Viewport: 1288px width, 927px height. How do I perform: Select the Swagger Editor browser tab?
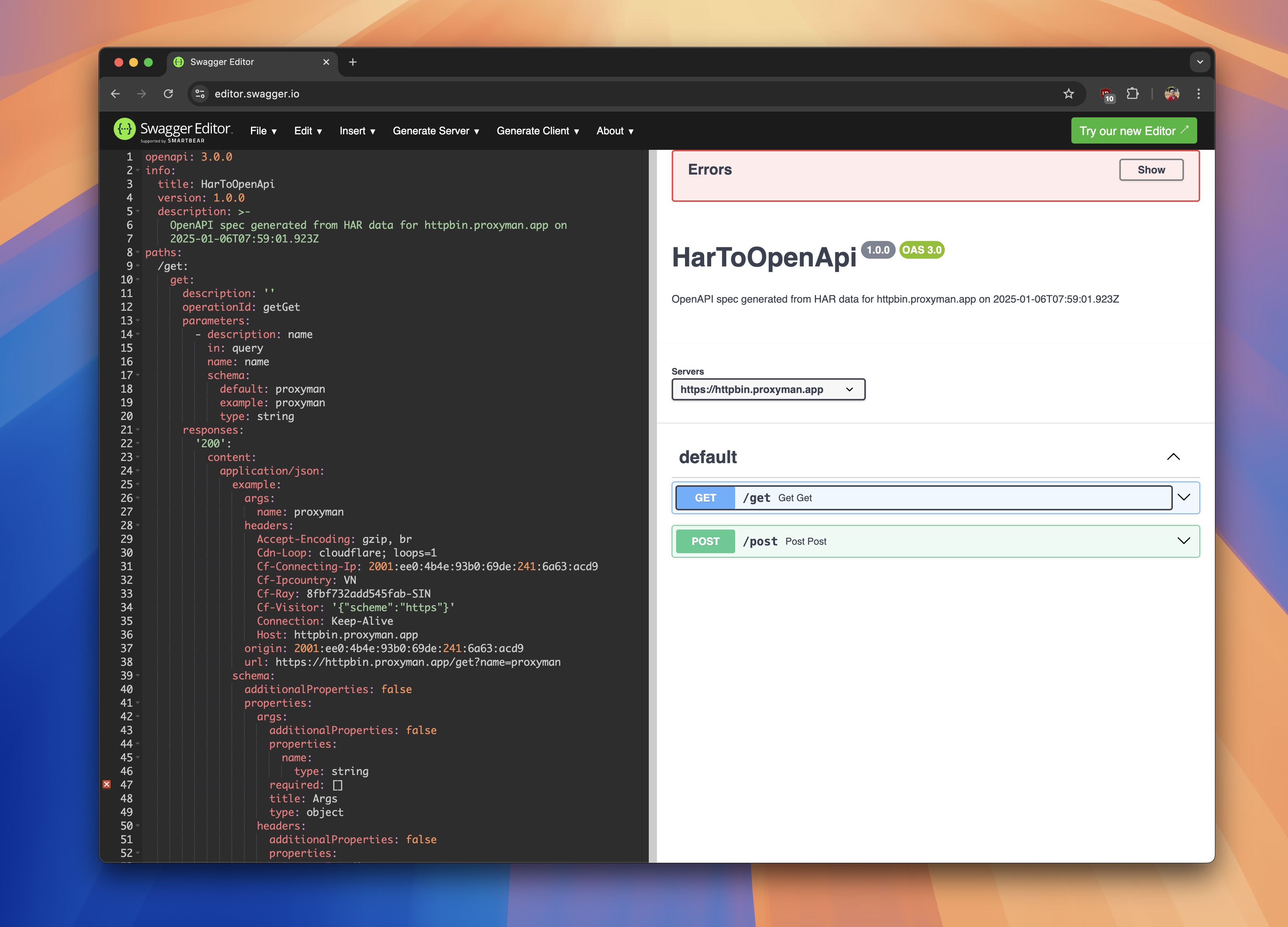[x=252, y=62]
